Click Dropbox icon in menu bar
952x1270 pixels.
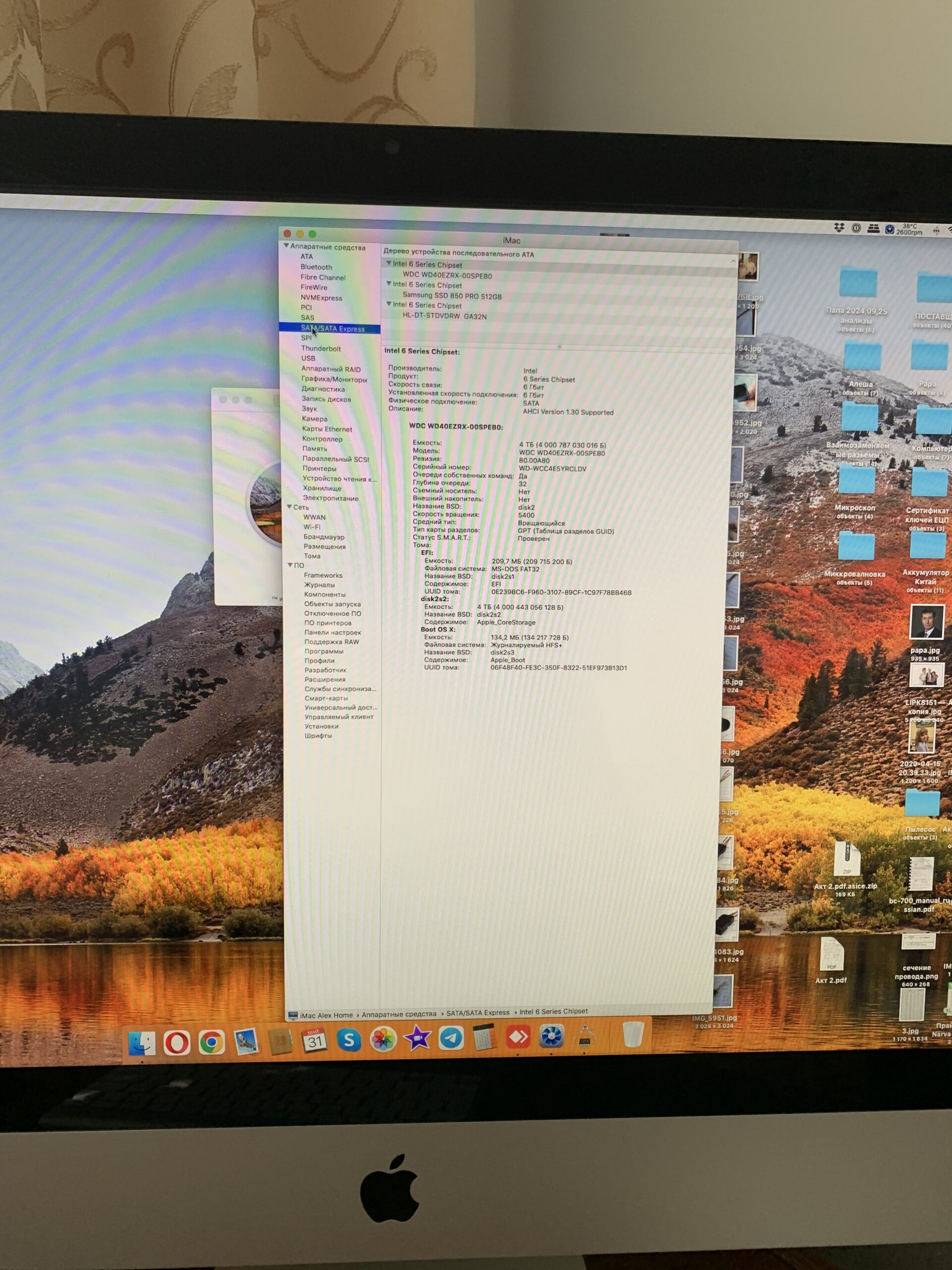pyautogui.click(x=839, y=228)
